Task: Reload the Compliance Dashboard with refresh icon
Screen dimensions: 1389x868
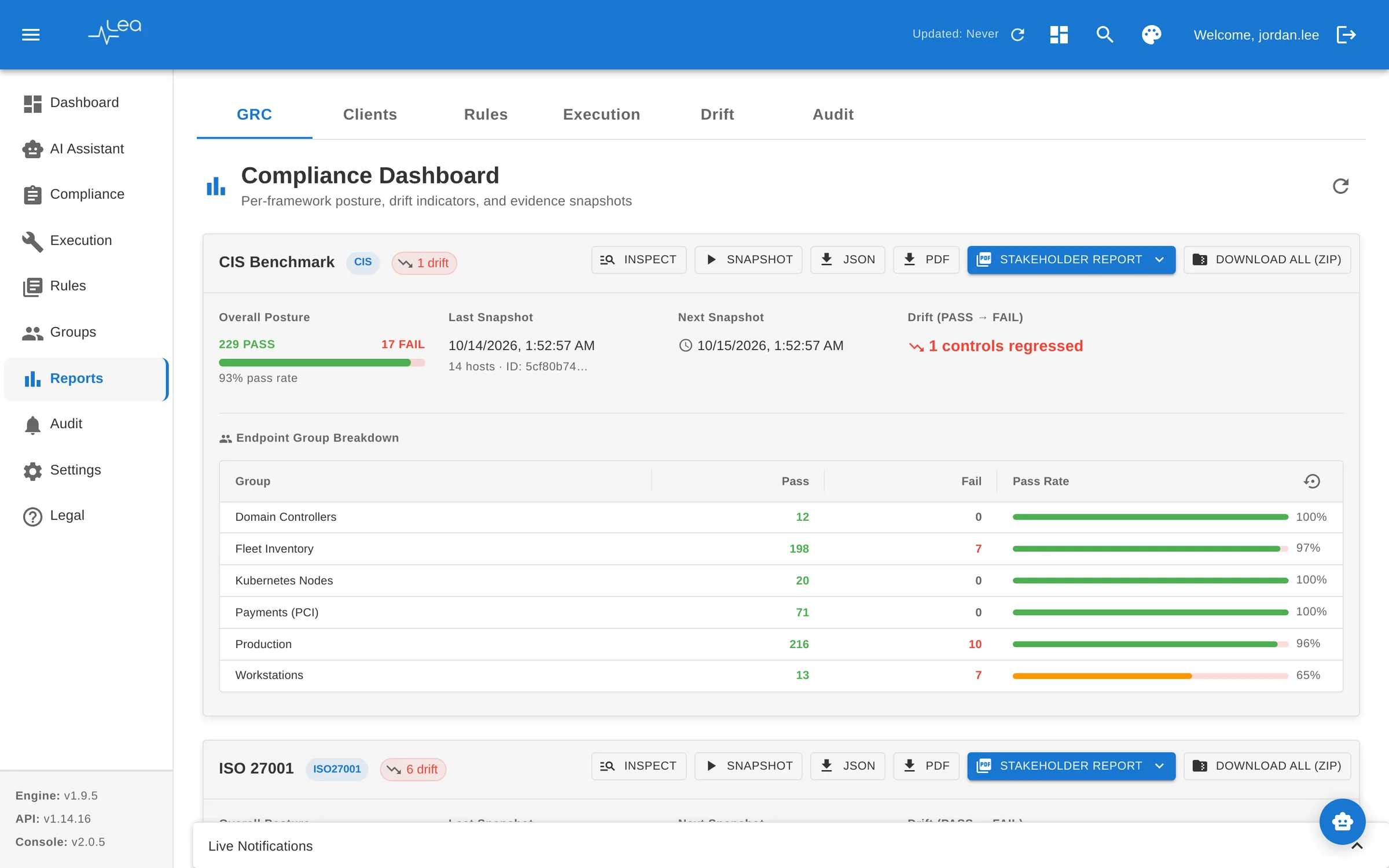Action: tap(1340, 186)
